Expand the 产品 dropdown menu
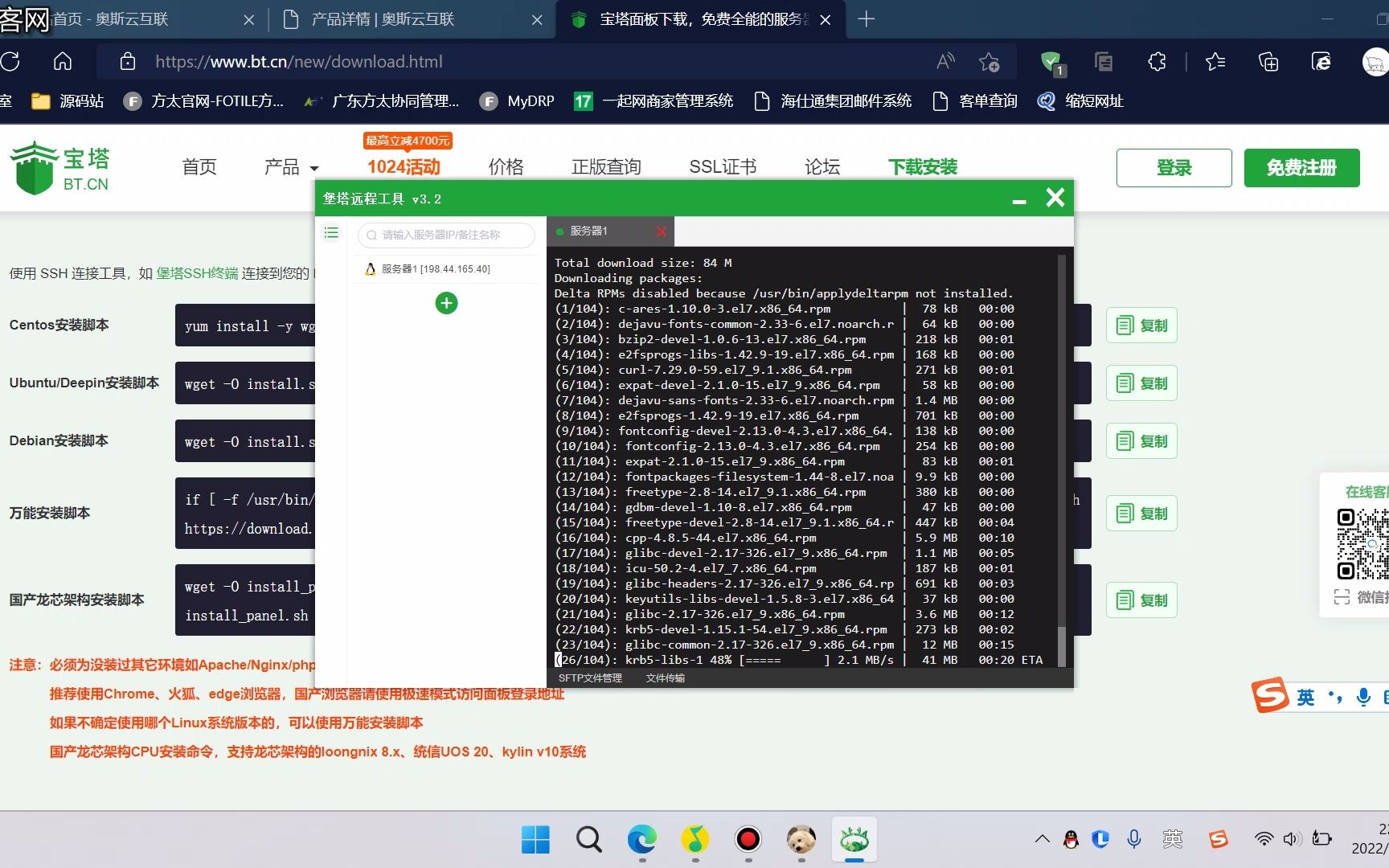 tap(291, 167)
